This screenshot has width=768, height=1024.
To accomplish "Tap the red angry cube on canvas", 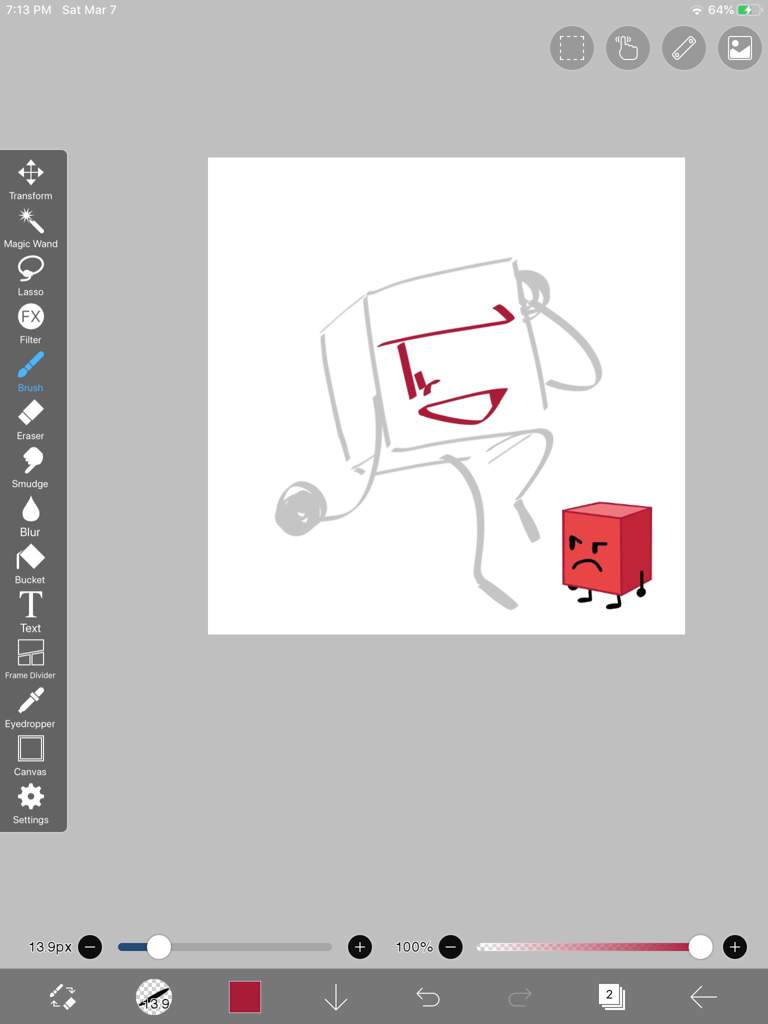I will pos(607,555).
